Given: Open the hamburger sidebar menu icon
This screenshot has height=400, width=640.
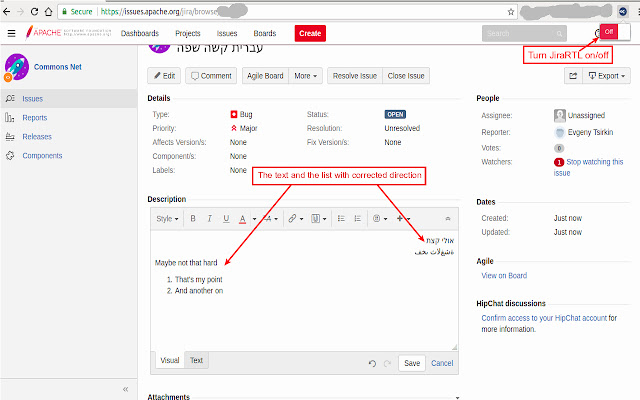Looking at the screenshot, I should pyautogui.click(x=11, y=33).
